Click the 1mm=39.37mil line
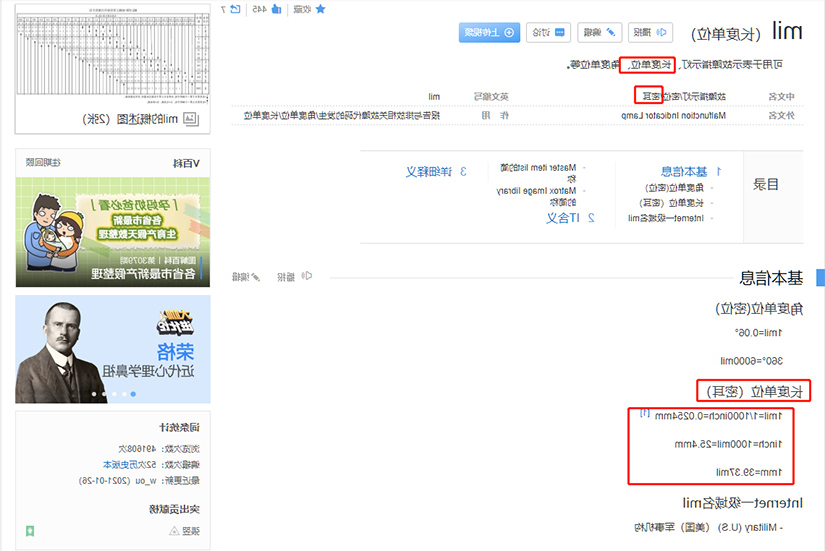Viewport: 825px width, 551px height. pyautogui.click(x=749, y=472)
